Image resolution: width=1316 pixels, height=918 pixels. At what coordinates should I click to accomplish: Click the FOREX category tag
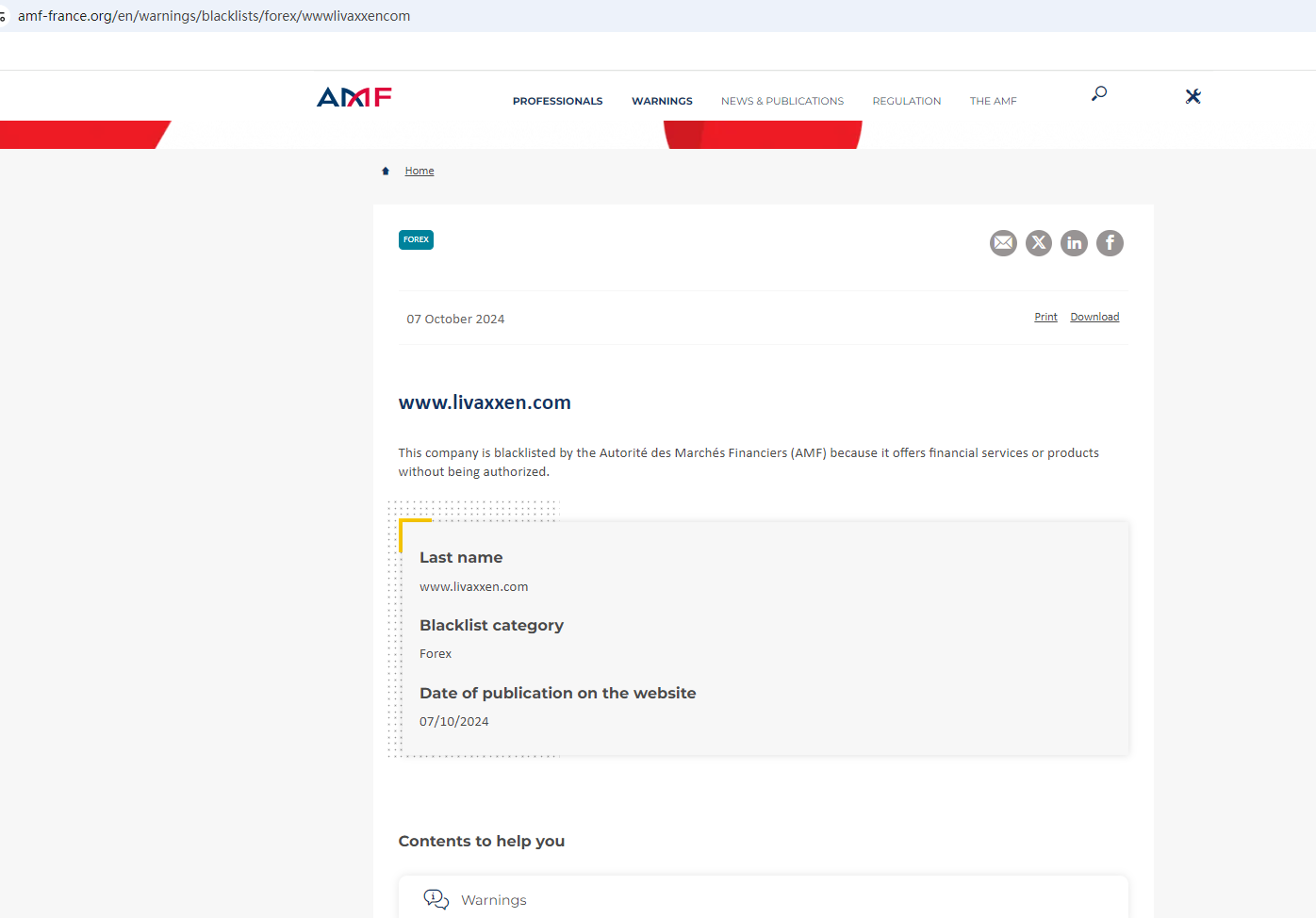tap(416, 239)
